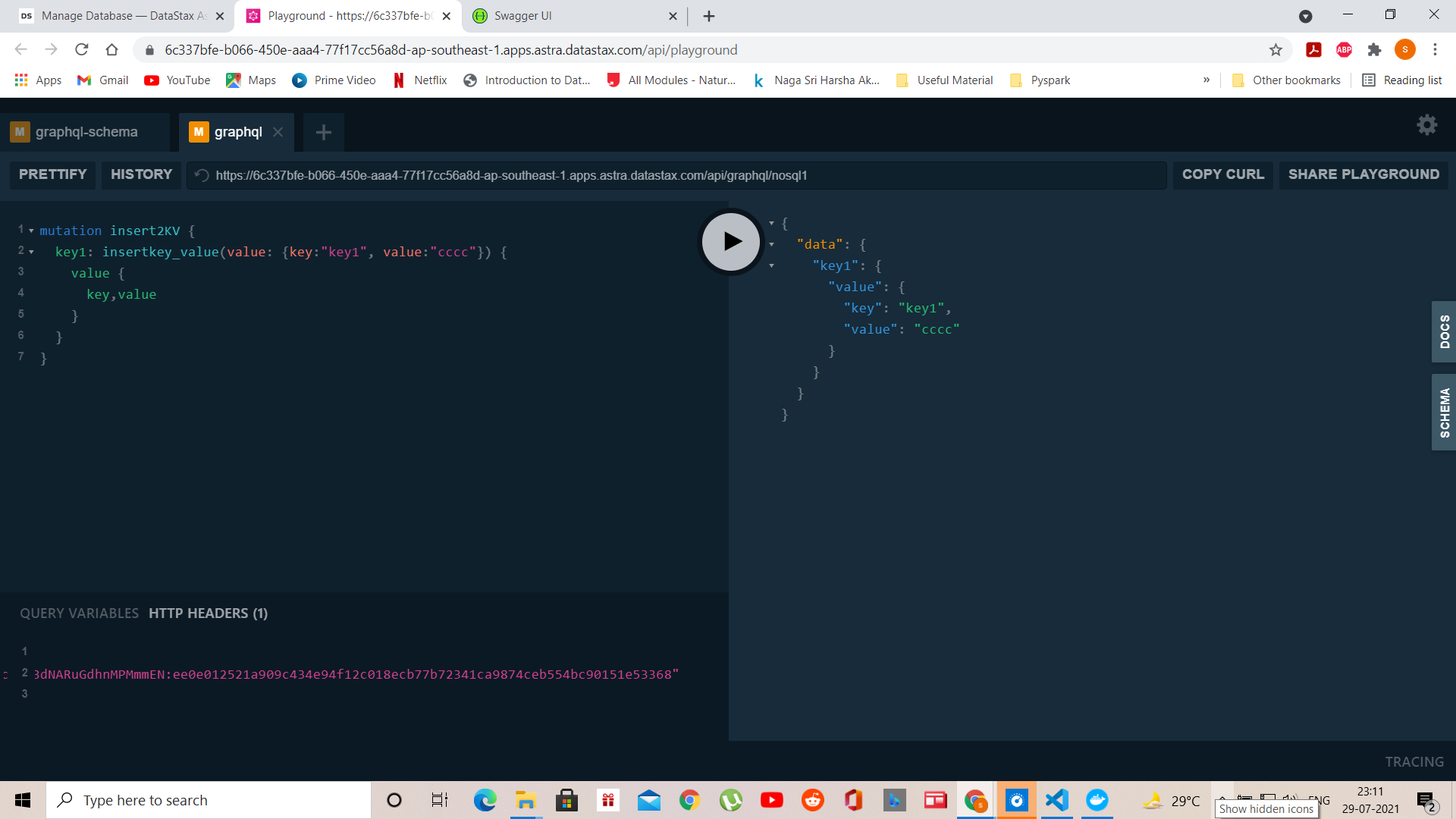The height and width of the screenshot is (819, 1456).
Task: Click the COPY CURL button
Action: tap(1222, 174)
